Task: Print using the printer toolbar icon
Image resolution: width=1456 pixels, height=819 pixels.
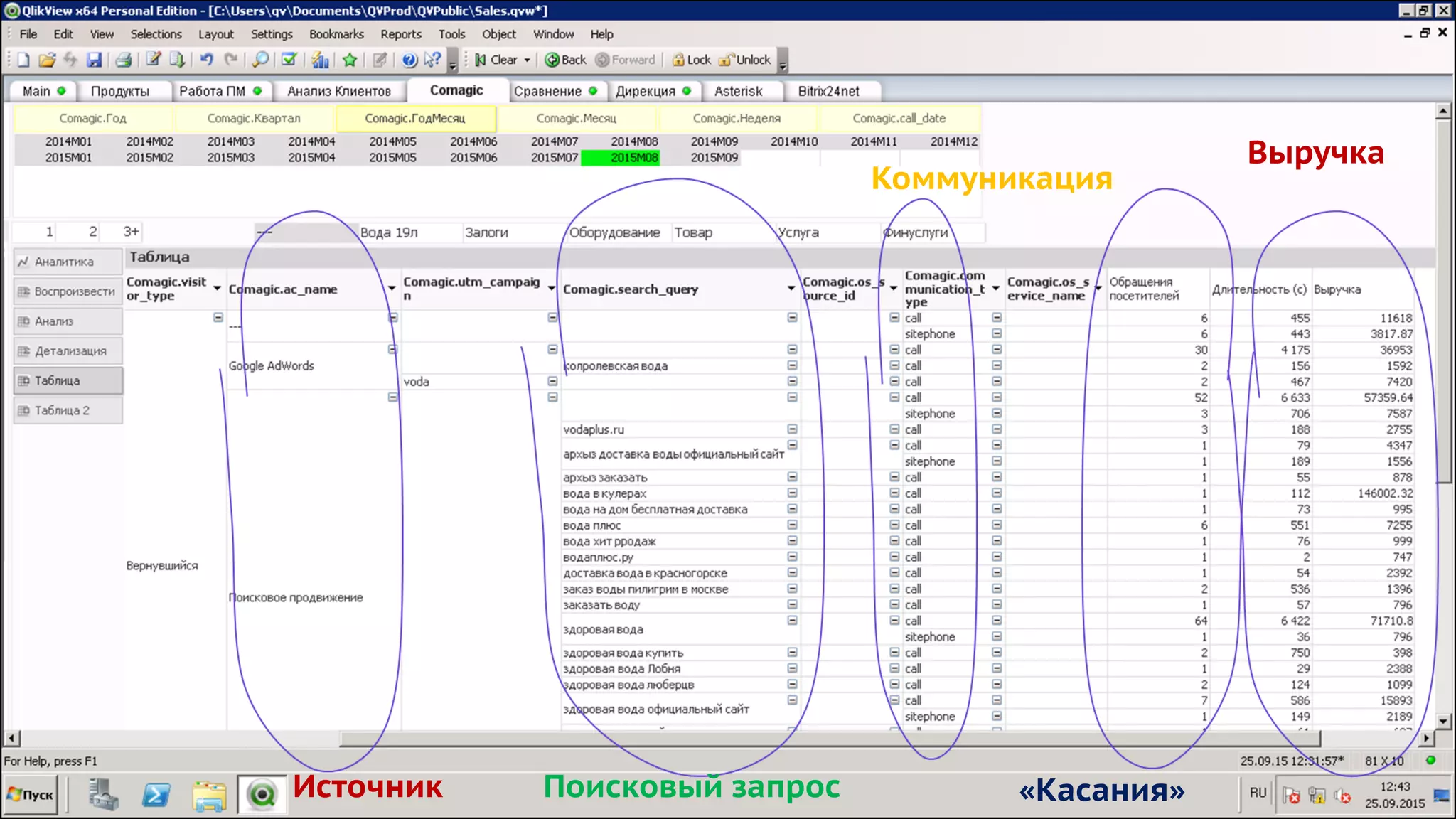Action: coord(124,60)
